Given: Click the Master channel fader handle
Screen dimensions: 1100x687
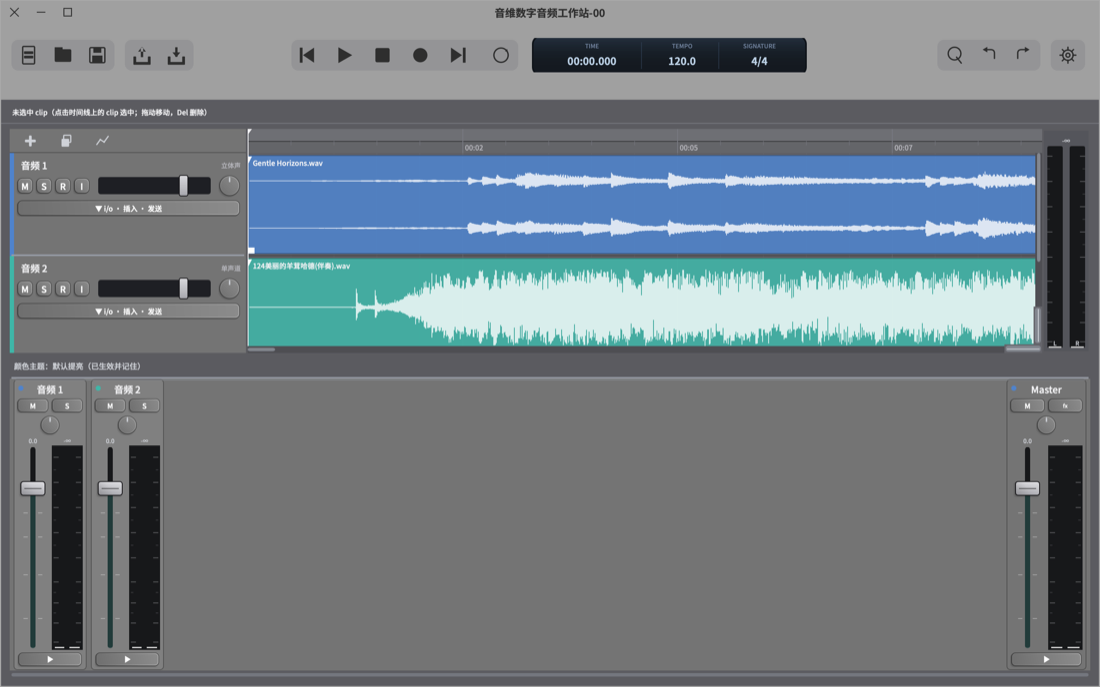Looking at the screenshot, I should click(1028, 488).
